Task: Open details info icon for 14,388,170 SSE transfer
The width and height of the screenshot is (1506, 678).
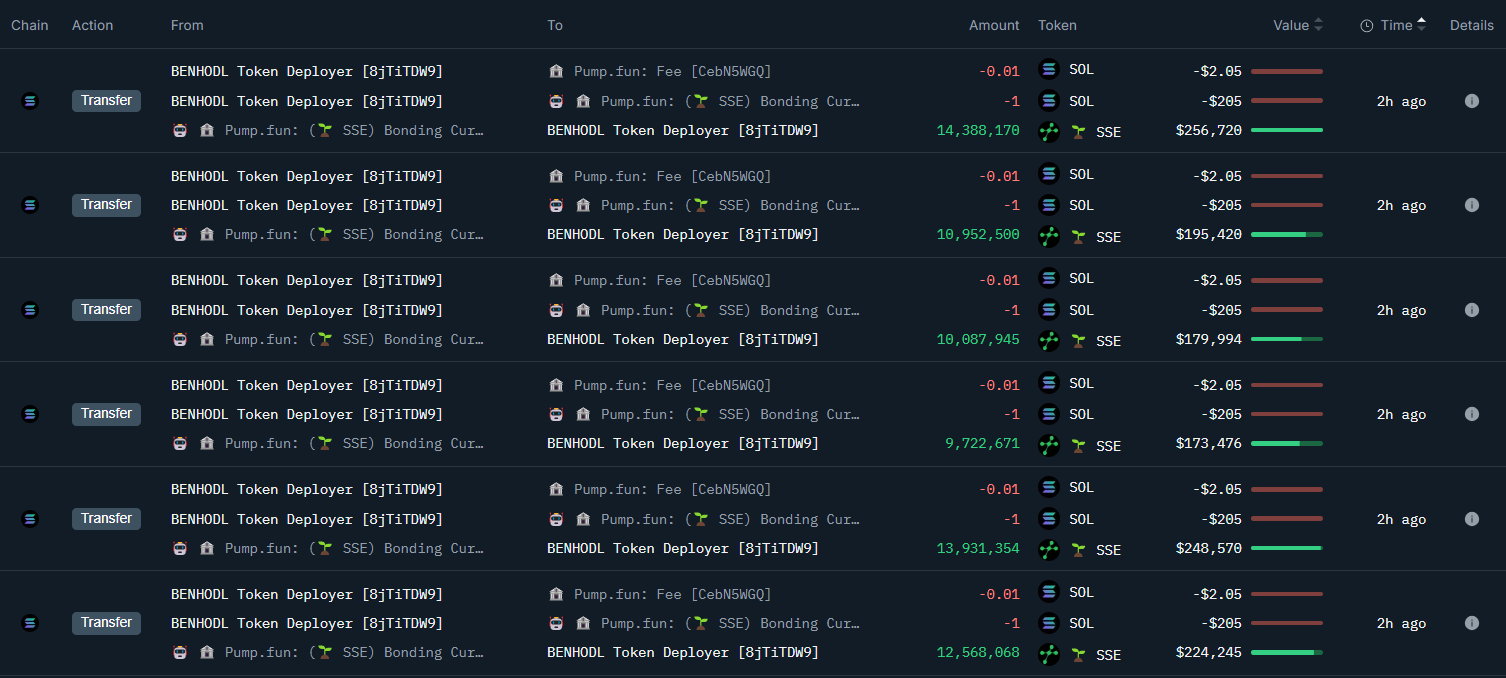Action: (x=1471, y=101)
